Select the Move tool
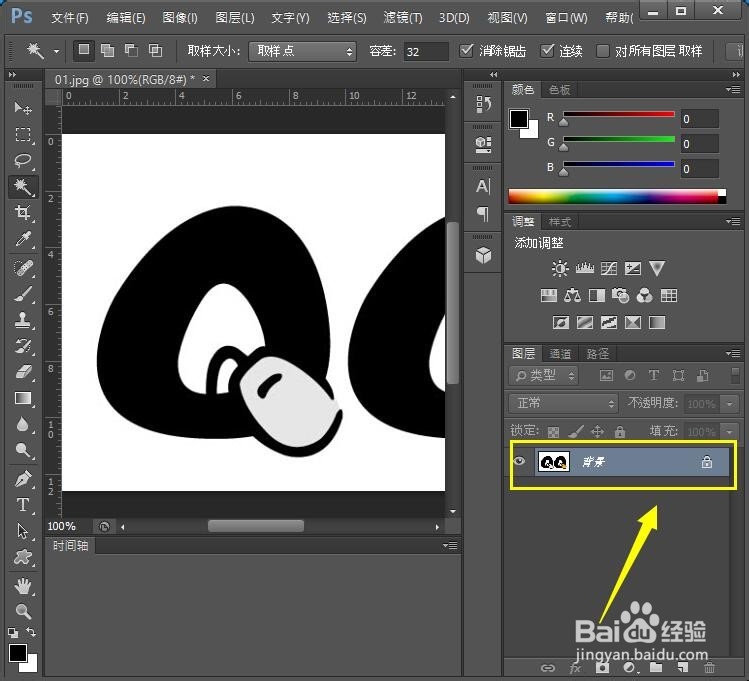 [22, 108]
